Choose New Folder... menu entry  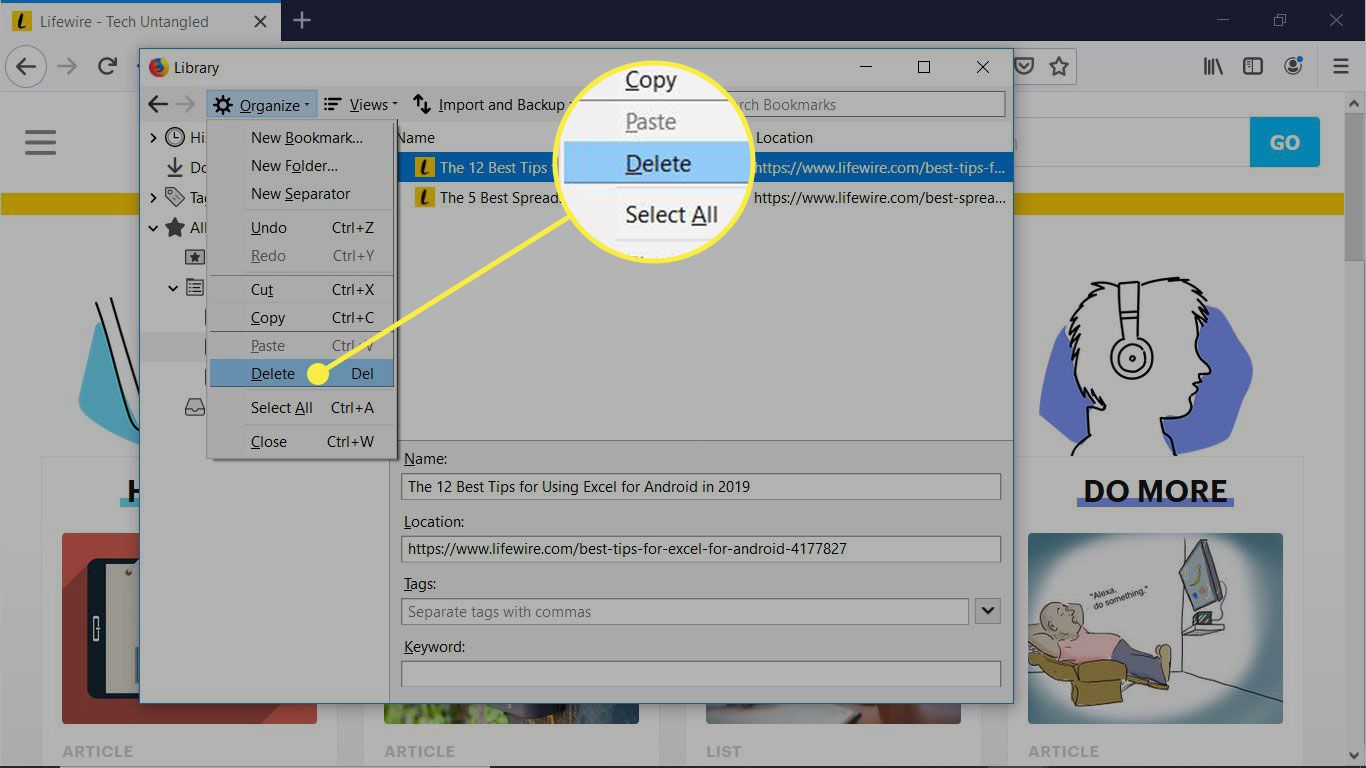[x=302, y=166]
